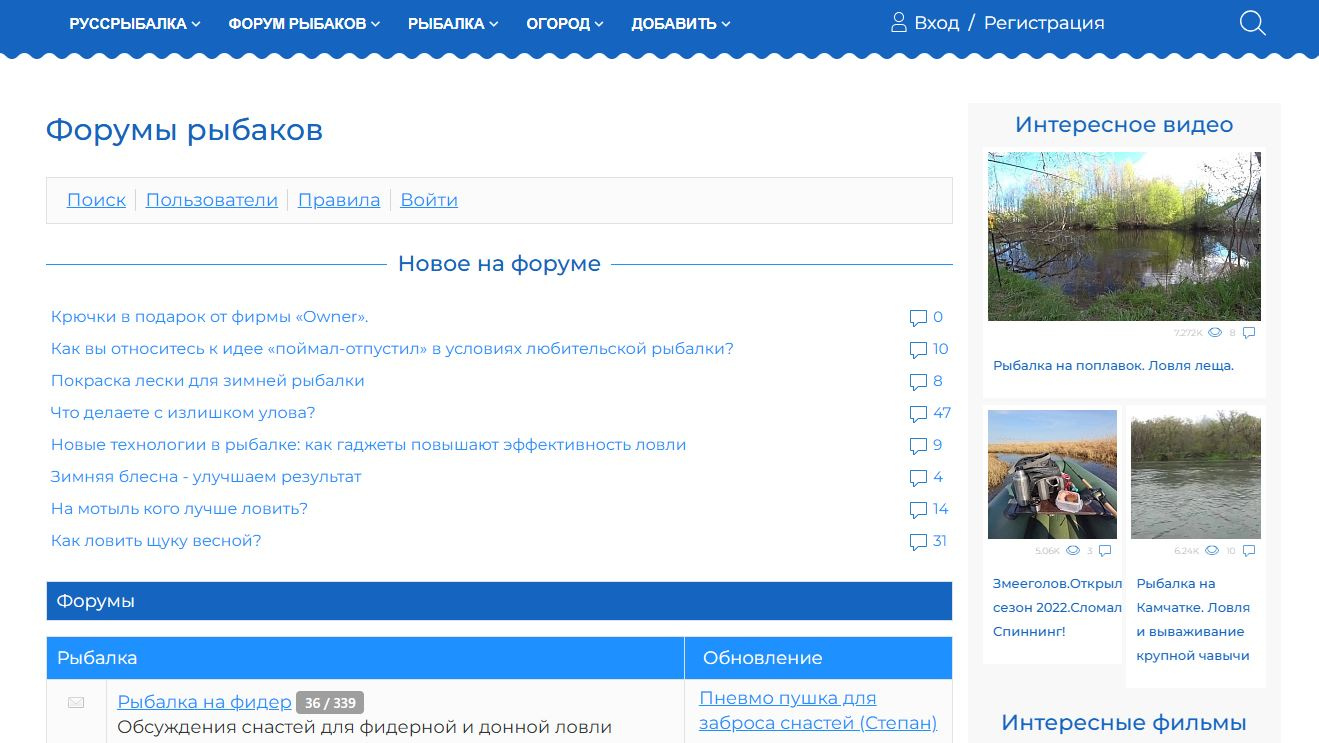Click comment icon for «Owner» hooks topic
This screenshot has height=743, width=1319.
918,318
